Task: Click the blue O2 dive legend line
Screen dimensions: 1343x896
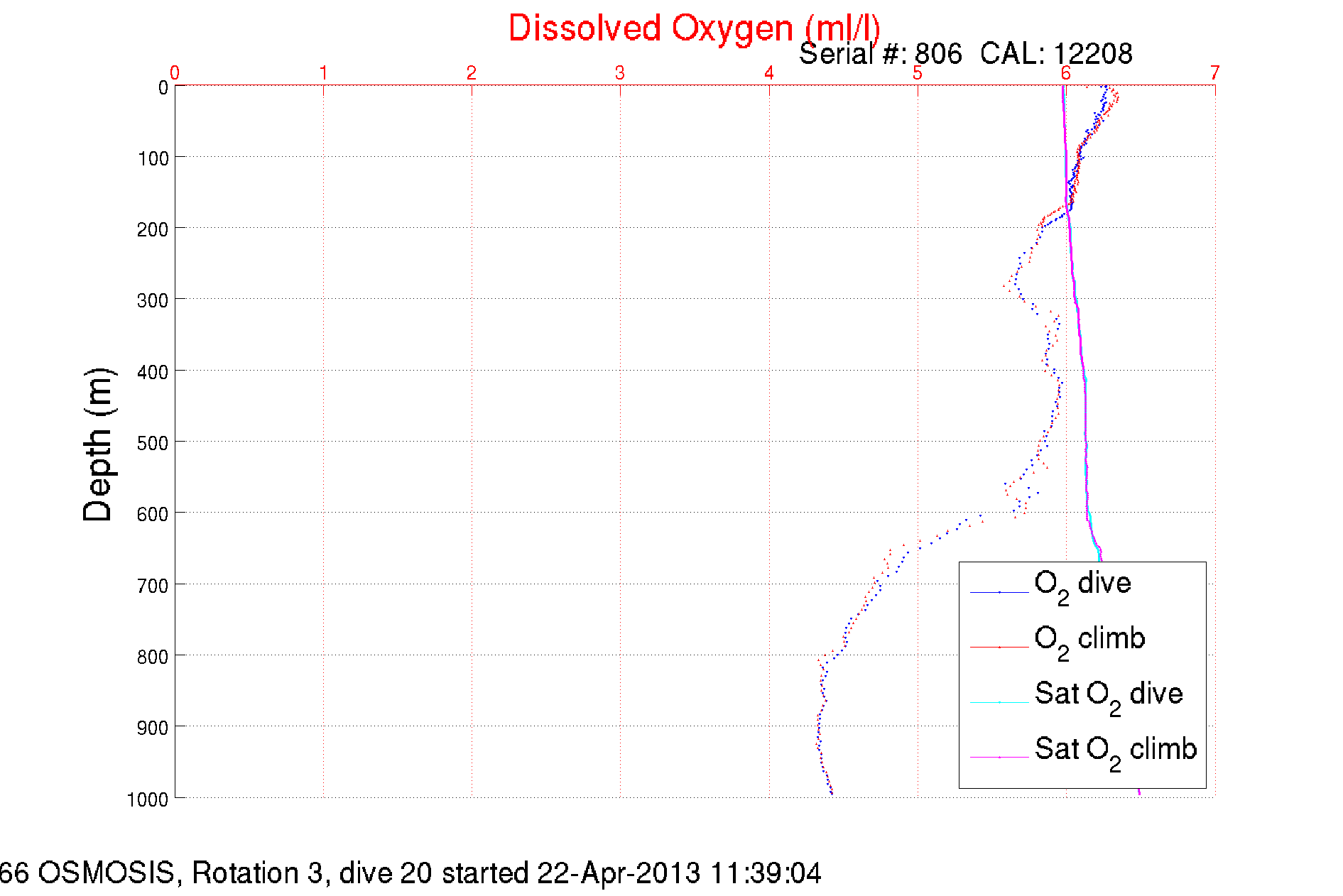Action: (x=999, y=592)
